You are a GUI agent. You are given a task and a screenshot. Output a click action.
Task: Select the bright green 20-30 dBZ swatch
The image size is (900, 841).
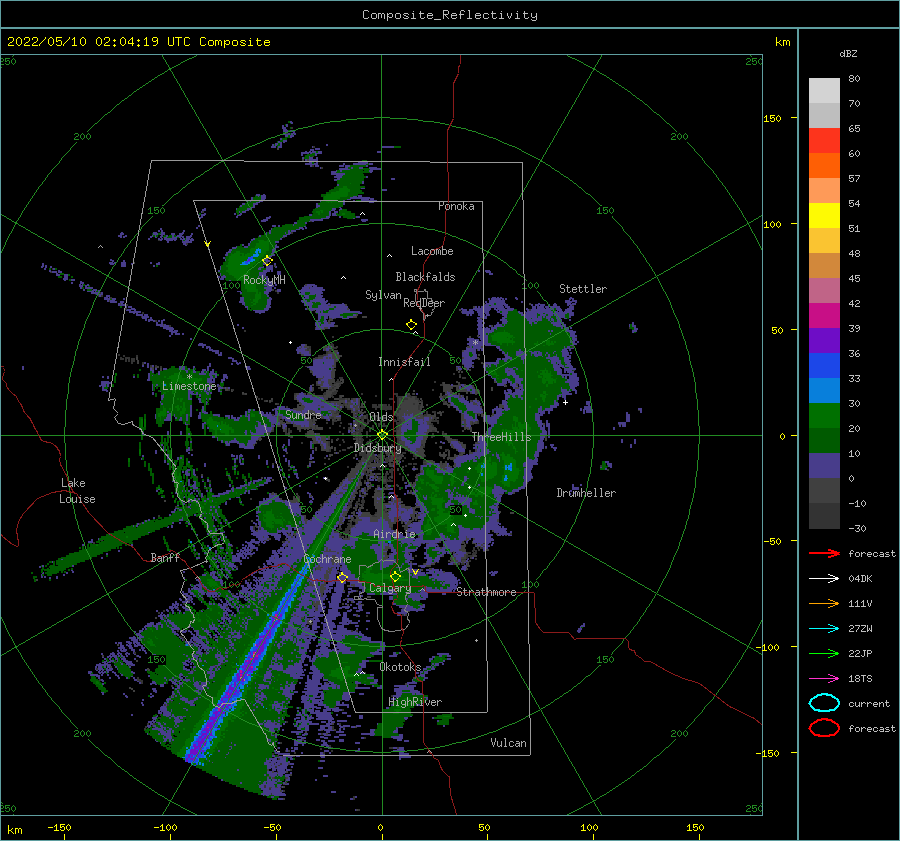coord(824,415)
